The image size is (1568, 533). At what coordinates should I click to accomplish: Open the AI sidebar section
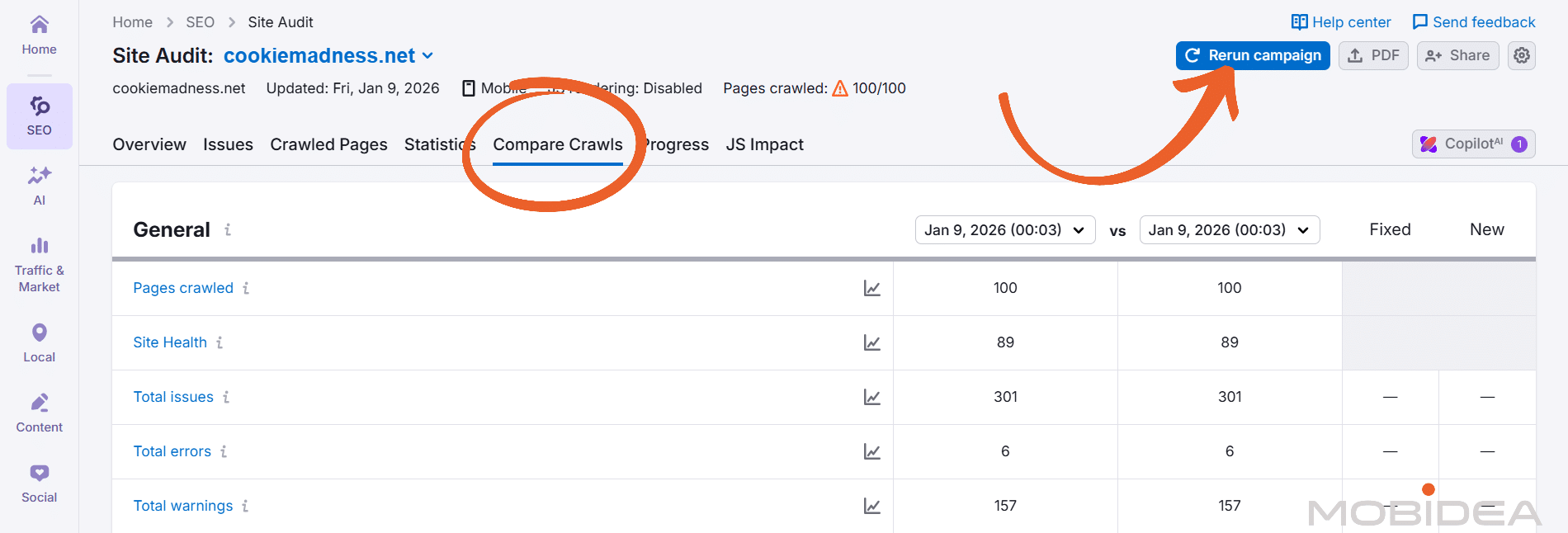click(x=39, y=186)
